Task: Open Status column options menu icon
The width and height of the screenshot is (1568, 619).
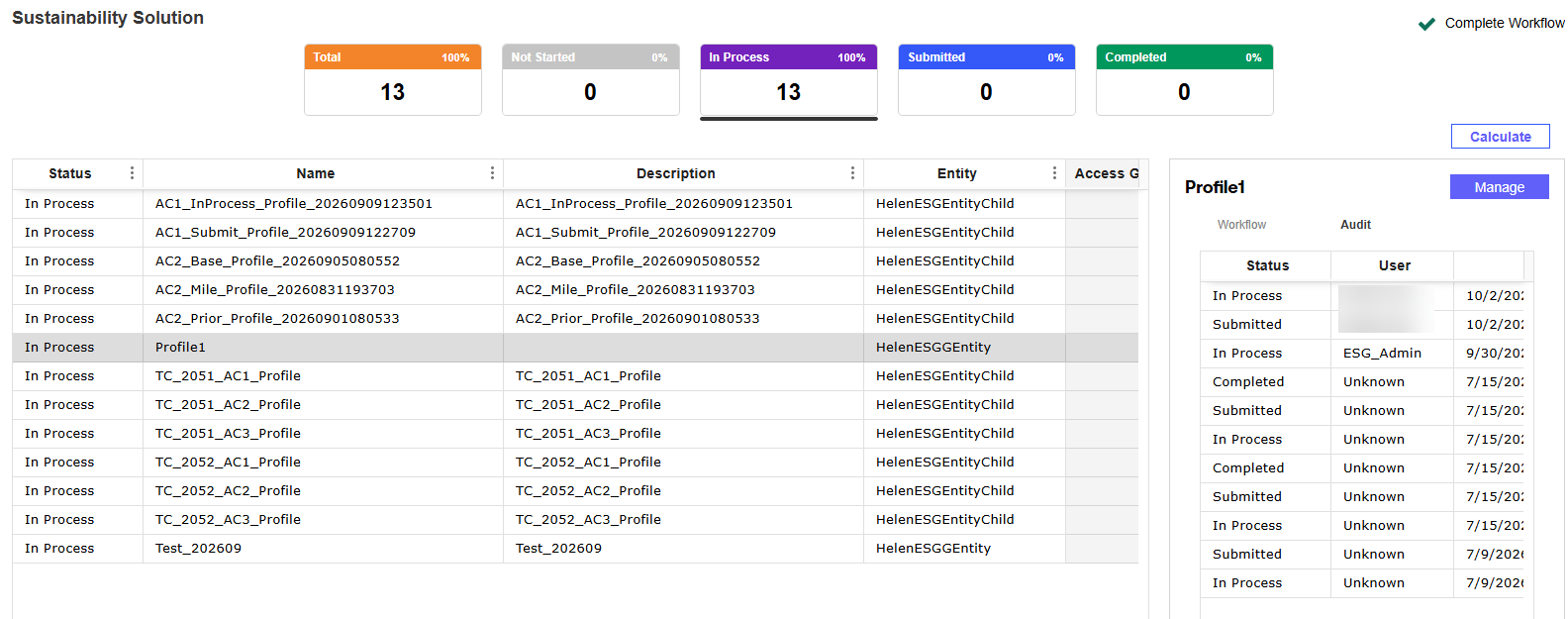Action: coord(132,173)
